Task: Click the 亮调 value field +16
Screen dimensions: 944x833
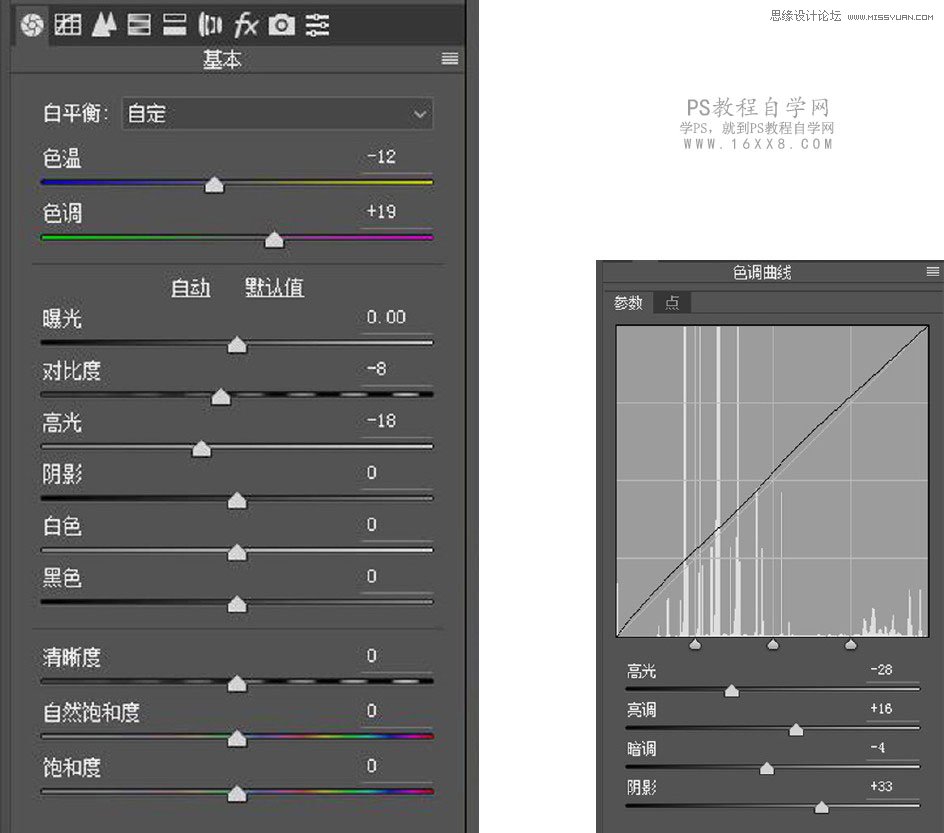Action: click(892, 709)
